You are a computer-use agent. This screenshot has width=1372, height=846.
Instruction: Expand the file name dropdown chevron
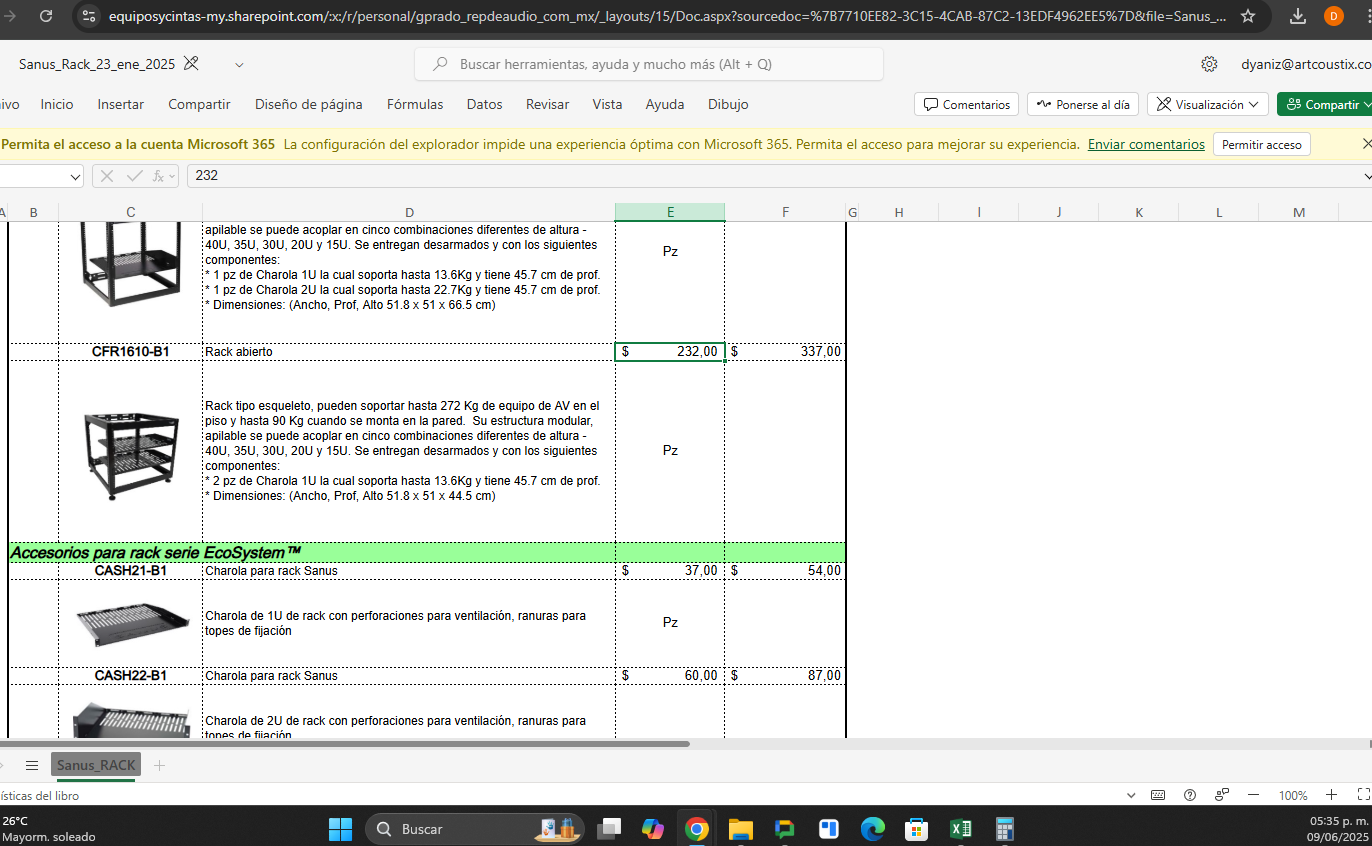(x=239, y=65)
